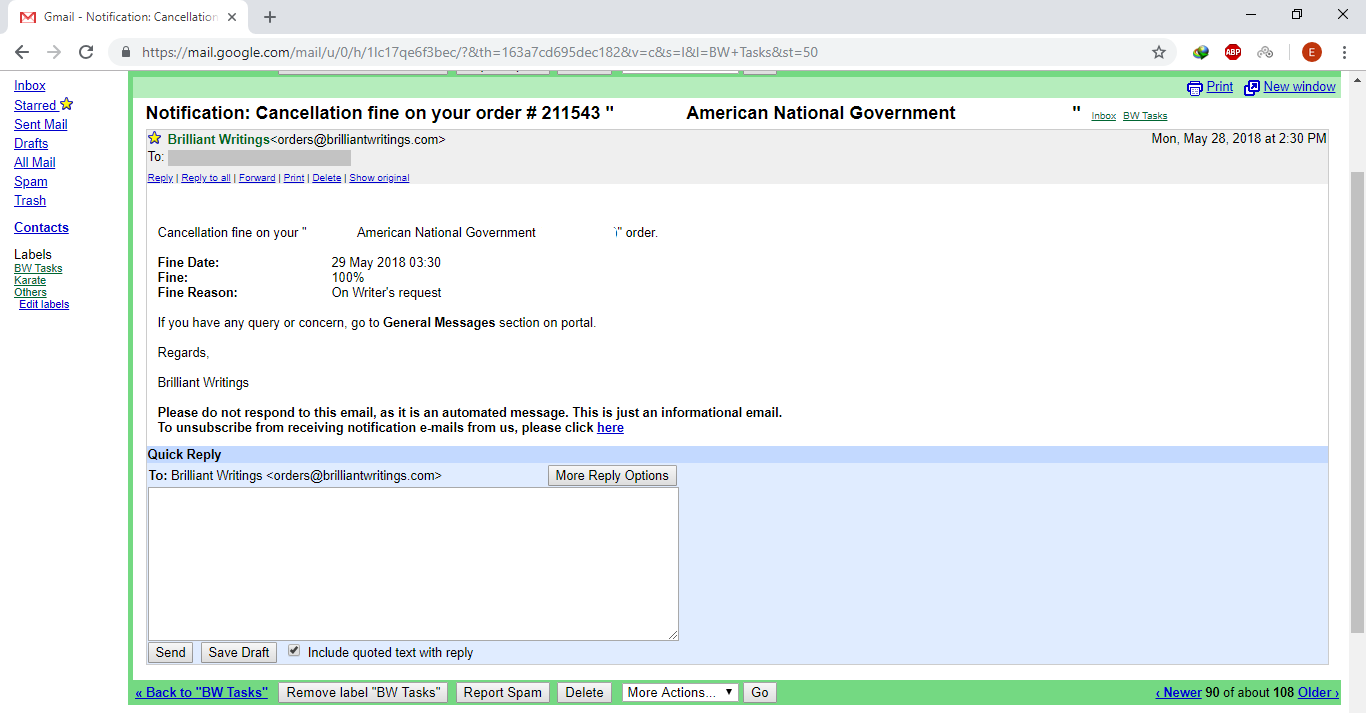Open the Spam folder
The image size is (1366, 713).
coord(31,181)
